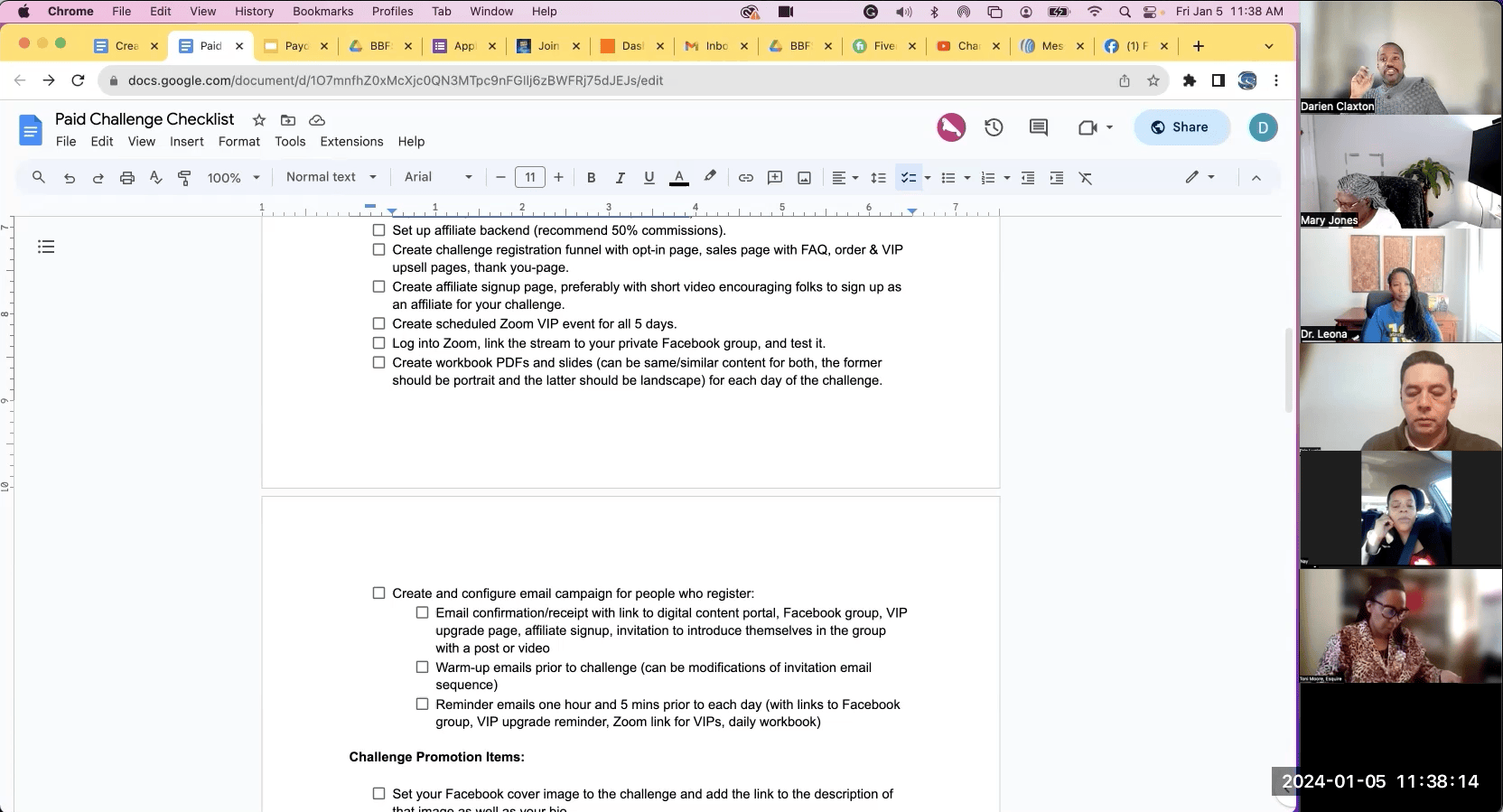1503x812 pixels.
Task: Open the version history clock icon
Action: 994,127
